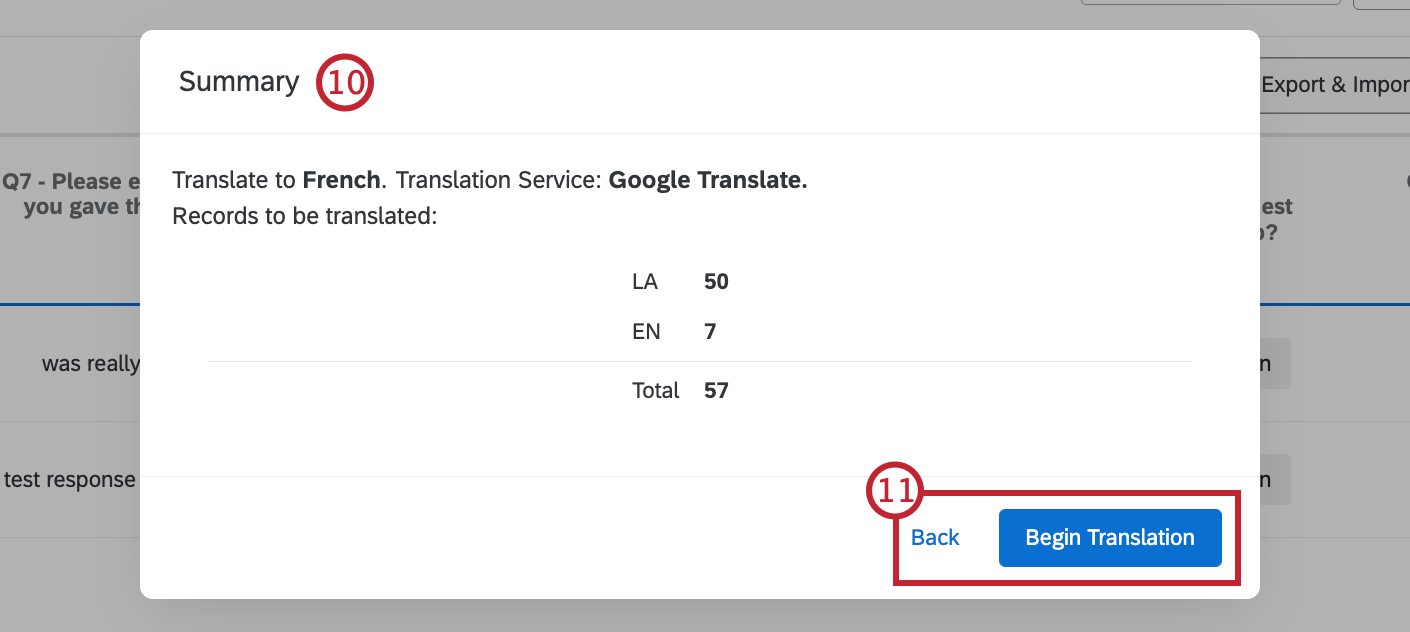Click the input box at the top right
Viewport: 1410px width, 632px height.
[x=1210, y=4]
